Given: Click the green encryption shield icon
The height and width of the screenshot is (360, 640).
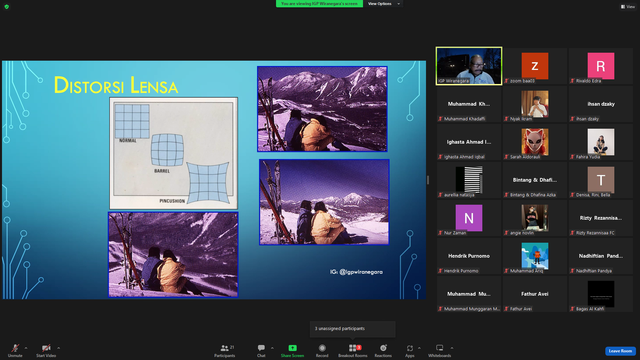Looking at the screenshot, I should pos(7,7).
